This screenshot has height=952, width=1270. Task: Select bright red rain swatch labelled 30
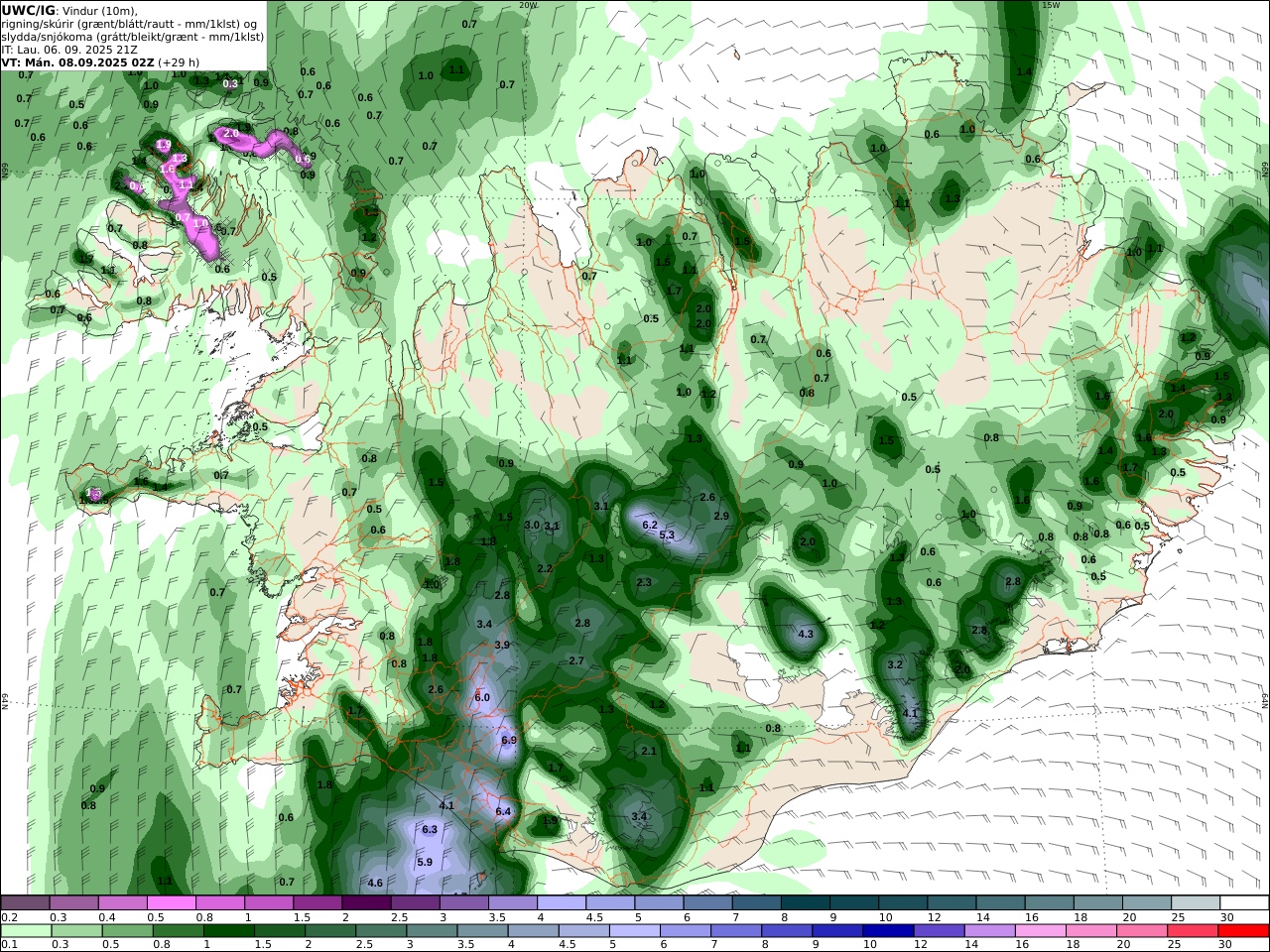(x=1244, y=931)
